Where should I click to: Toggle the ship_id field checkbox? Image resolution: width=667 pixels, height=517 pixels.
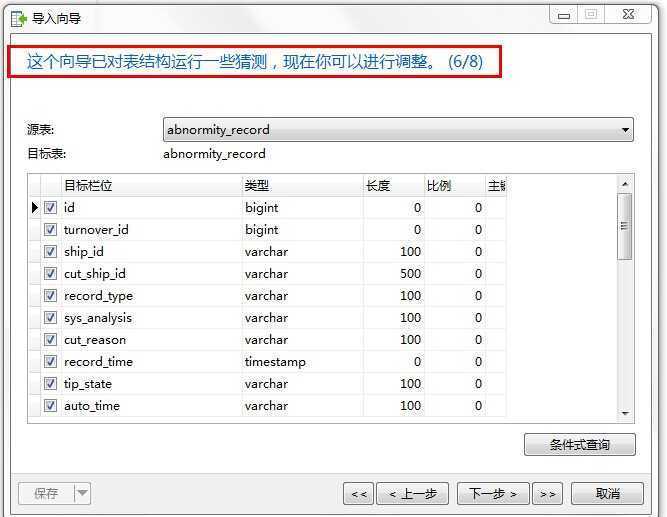(x=50, y=251)
